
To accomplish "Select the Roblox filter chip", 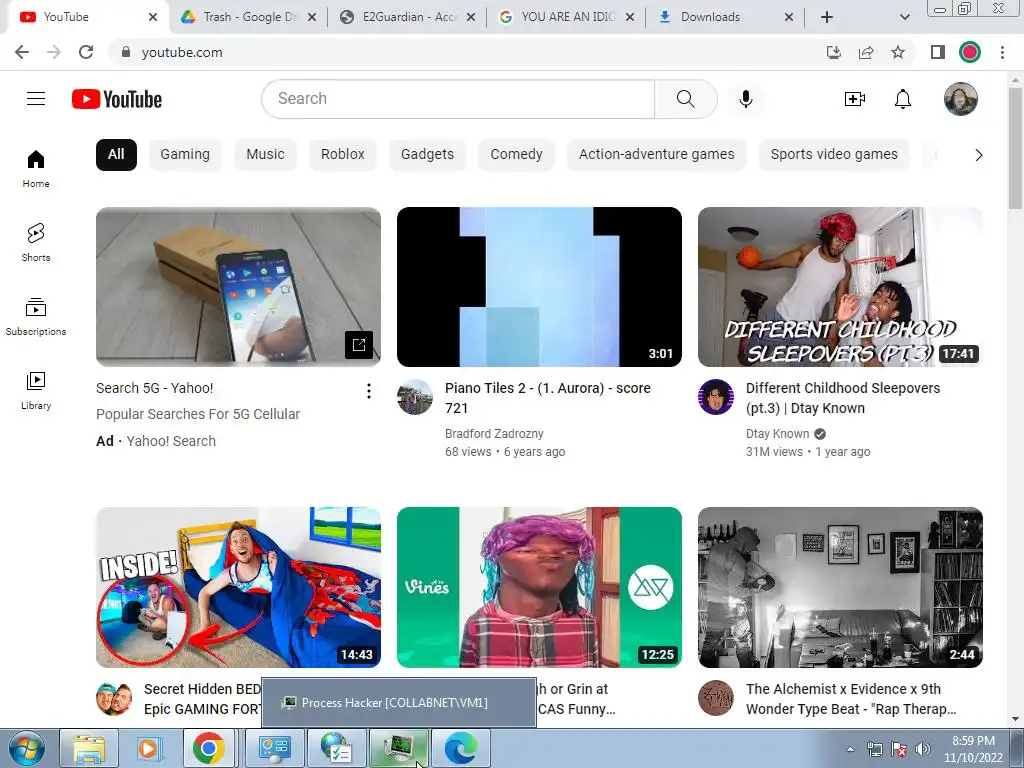I will click(343, 155).
